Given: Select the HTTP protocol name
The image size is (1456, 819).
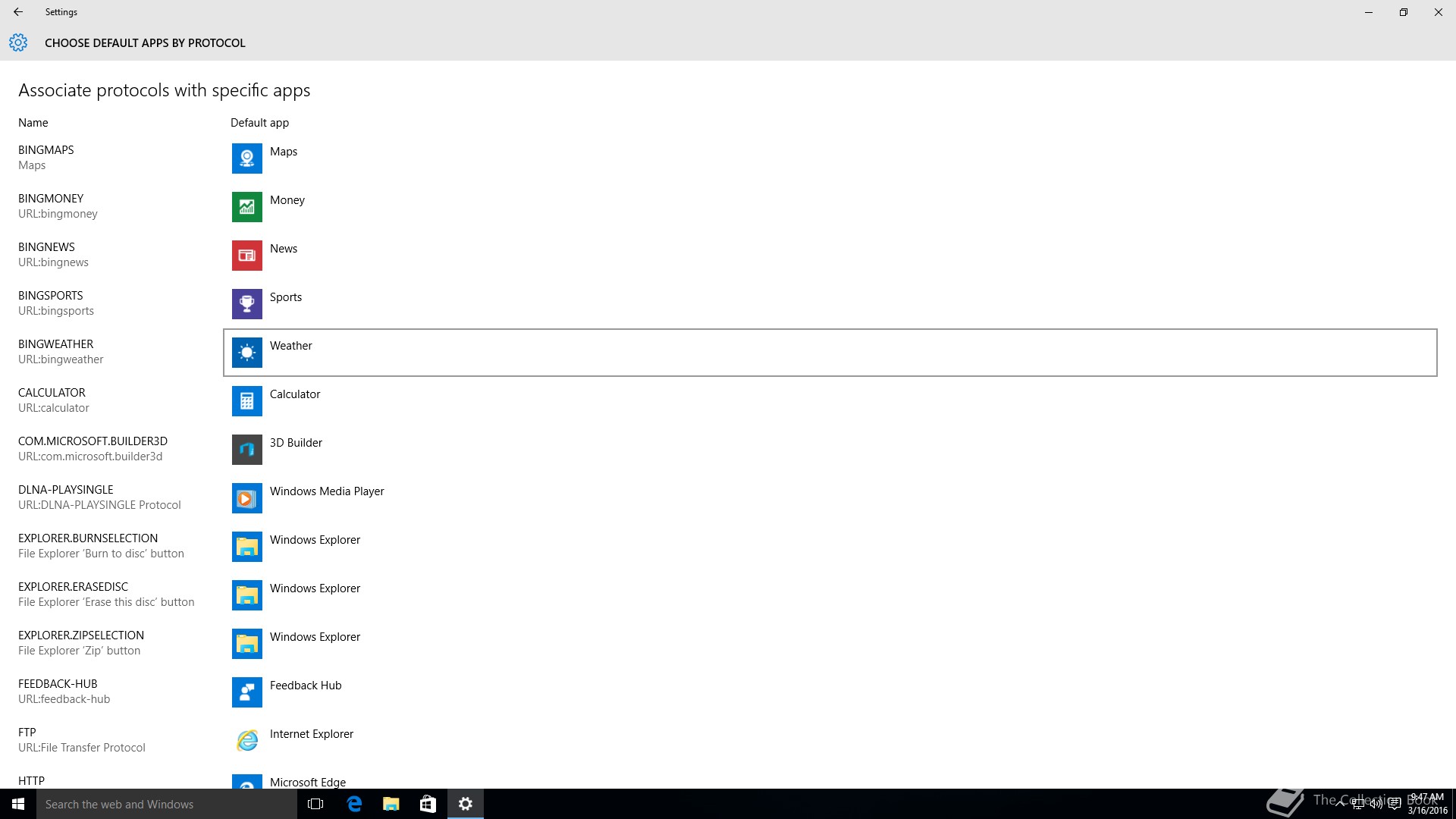Looking at the screenshot, I should point(31,781).
